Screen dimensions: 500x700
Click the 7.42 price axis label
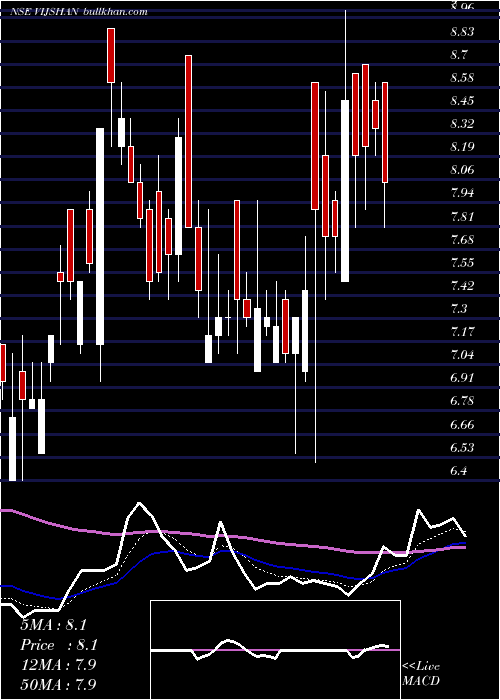pos(462,285)
